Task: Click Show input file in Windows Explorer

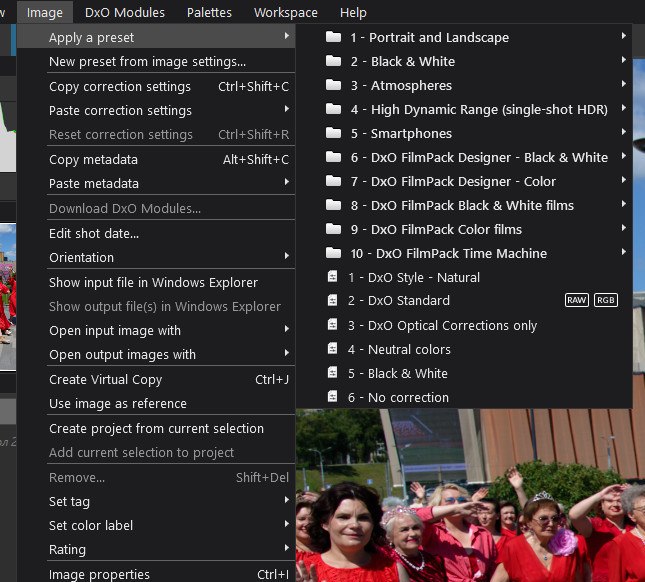Action: tap(156, 283)
